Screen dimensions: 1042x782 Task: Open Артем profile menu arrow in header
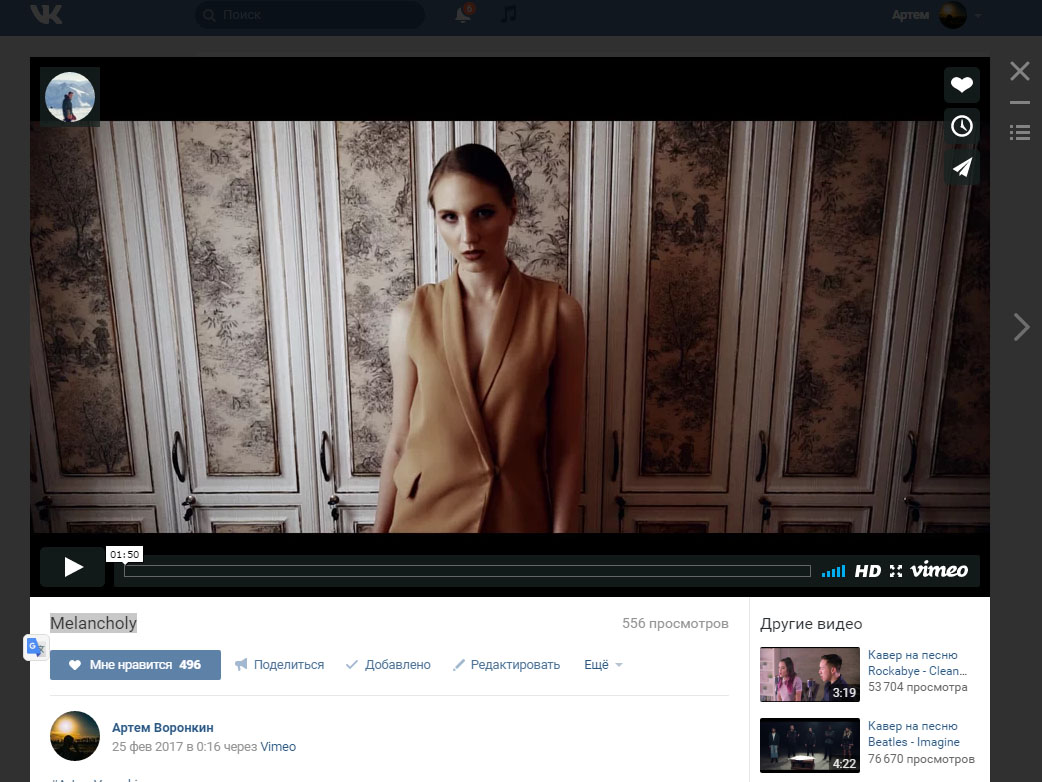(x=978, y=15)
